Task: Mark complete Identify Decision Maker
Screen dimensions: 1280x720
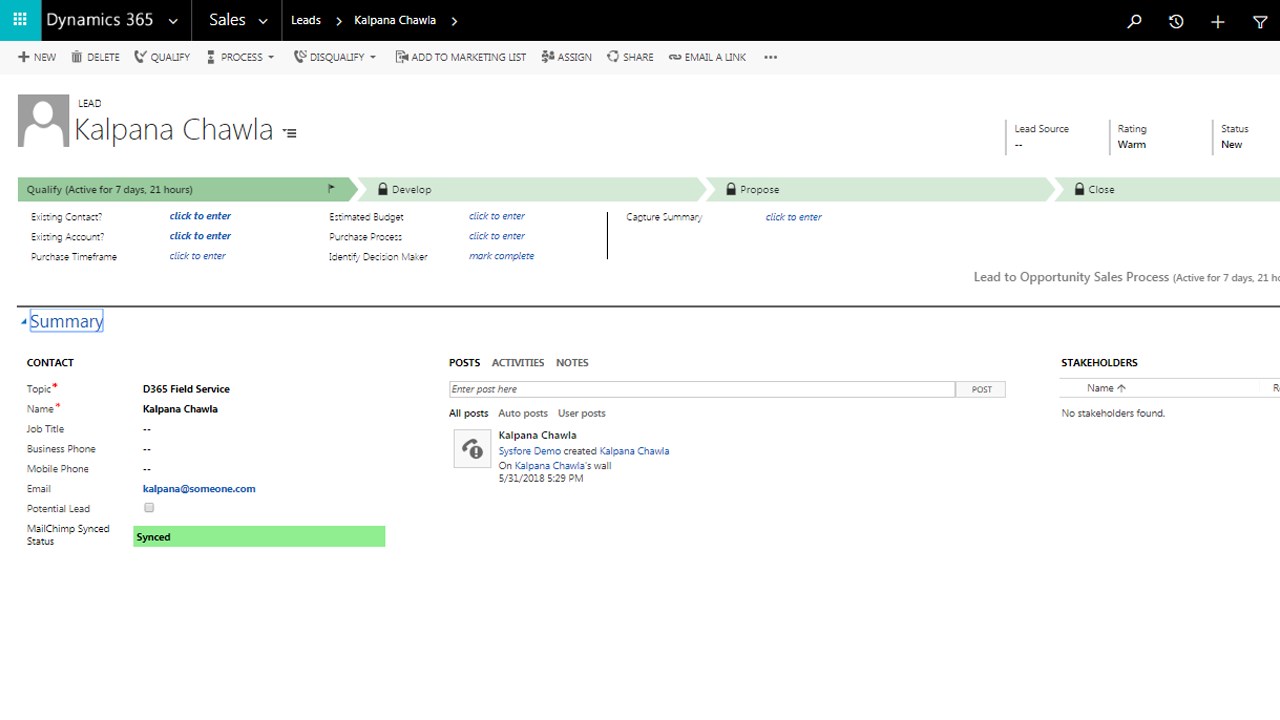Action: (x=502, y=256)
